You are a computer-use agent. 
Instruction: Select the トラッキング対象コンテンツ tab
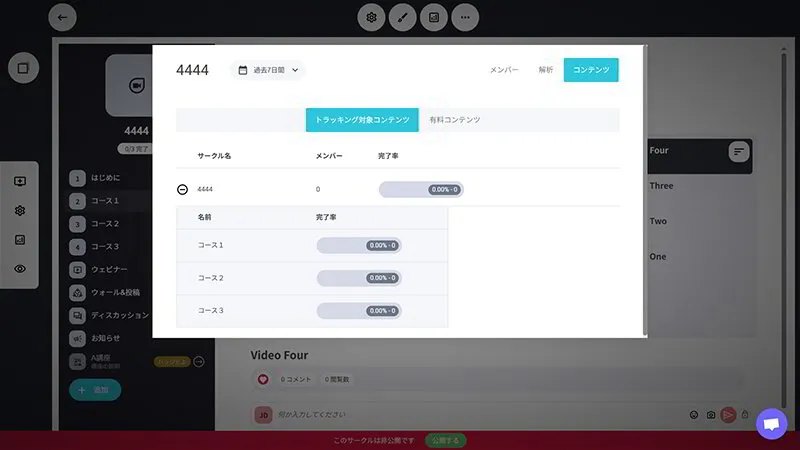362,120
